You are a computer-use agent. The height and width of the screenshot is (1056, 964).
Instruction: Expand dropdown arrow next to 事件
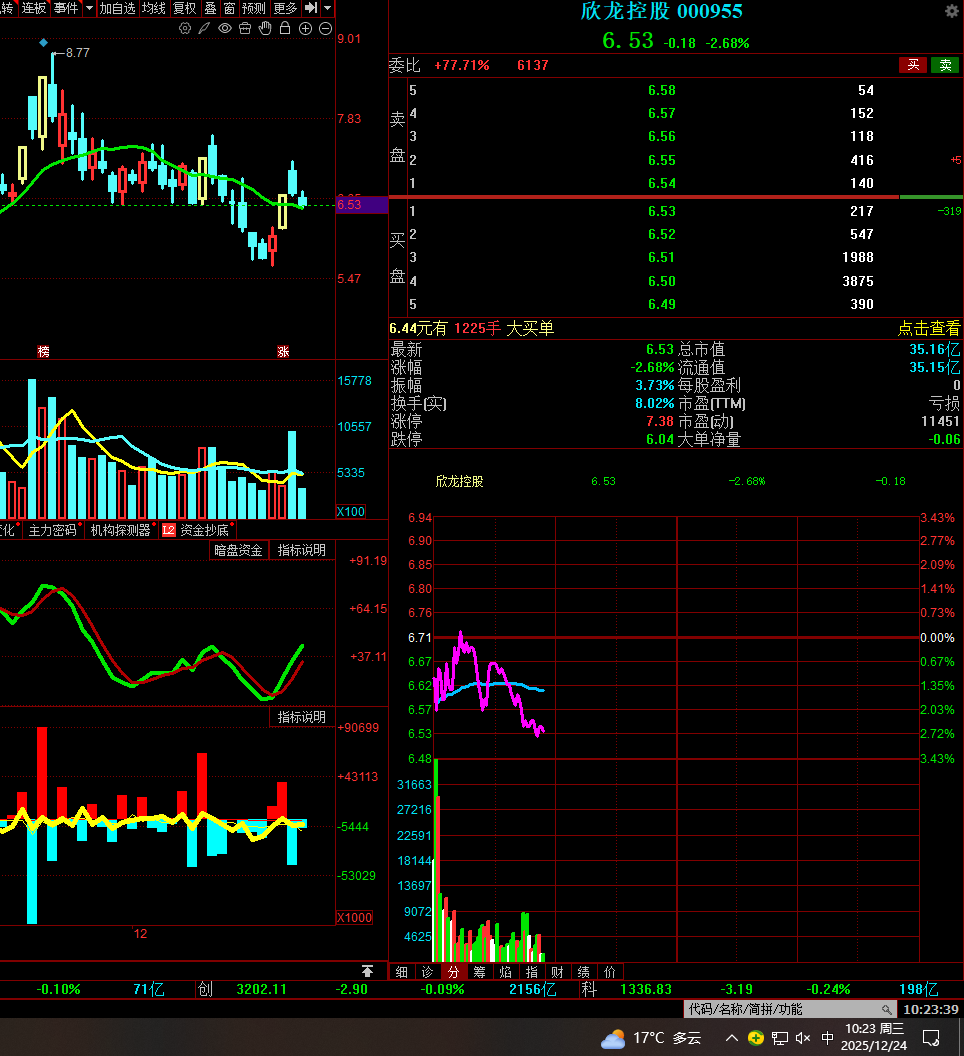[x=89, y=8]
